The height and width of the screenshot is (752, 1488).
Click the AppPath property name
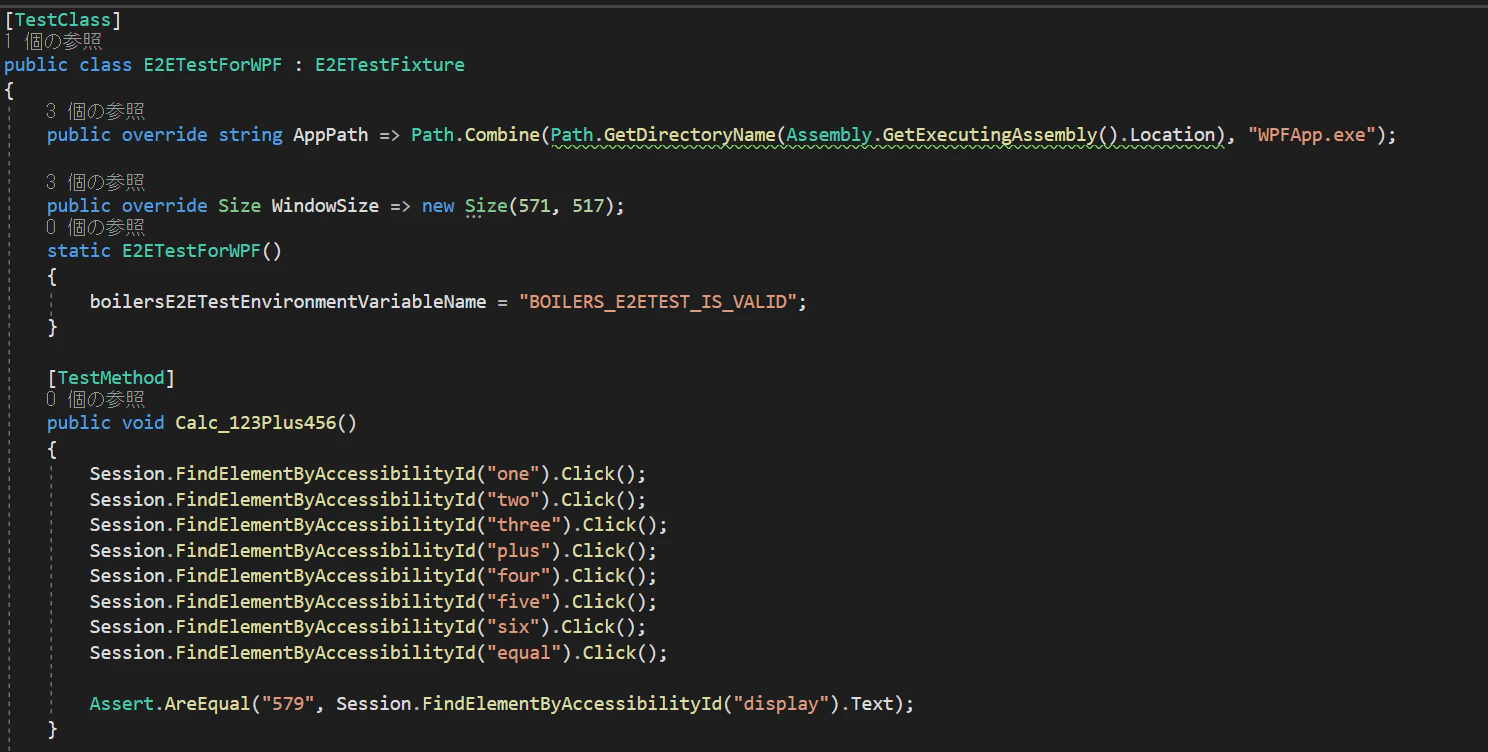331,135
